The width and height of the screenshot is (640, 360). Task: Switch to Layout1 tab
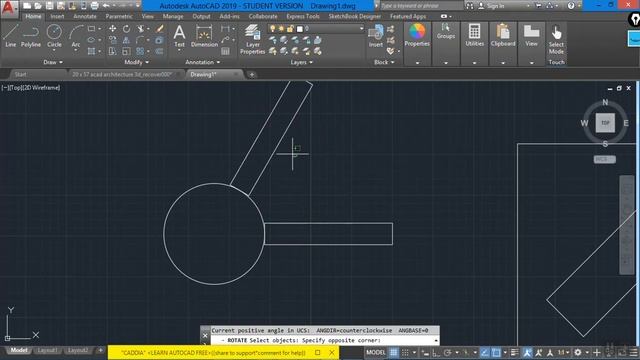[x=47, y=350]
